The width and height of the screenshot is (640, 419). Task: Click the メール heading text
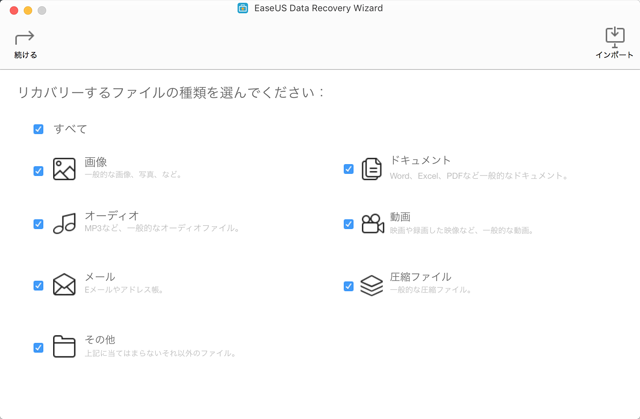point(100,277)
